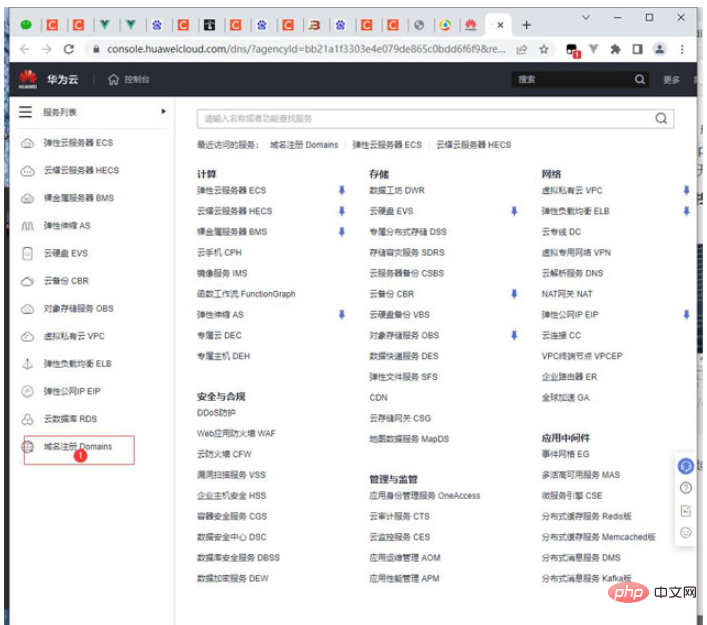Open the browser profile avatar
The height and width of the screenshot is (625, 707).
[659, 49]
